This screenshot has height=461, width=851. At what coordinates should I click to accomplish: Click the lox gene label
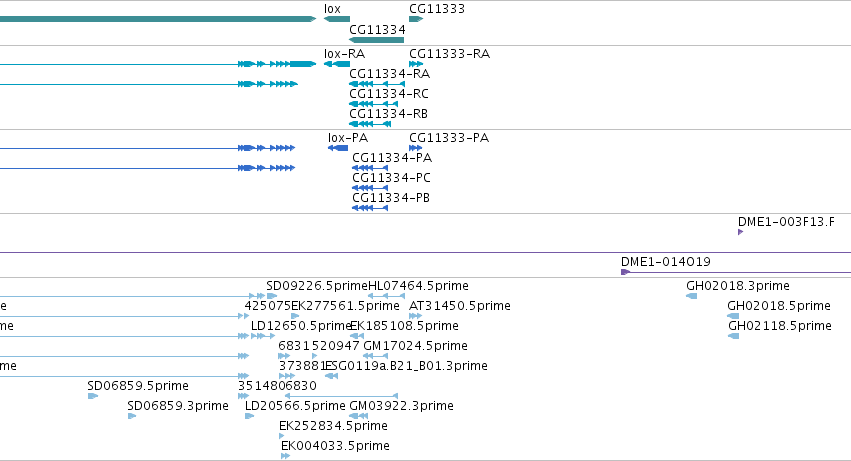click(332, 9)
